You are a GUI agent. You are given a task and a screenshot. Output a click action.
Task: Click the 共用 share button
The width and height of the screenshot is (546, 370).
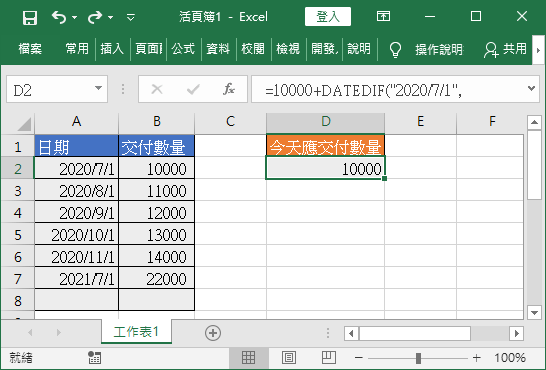(505, 49)
